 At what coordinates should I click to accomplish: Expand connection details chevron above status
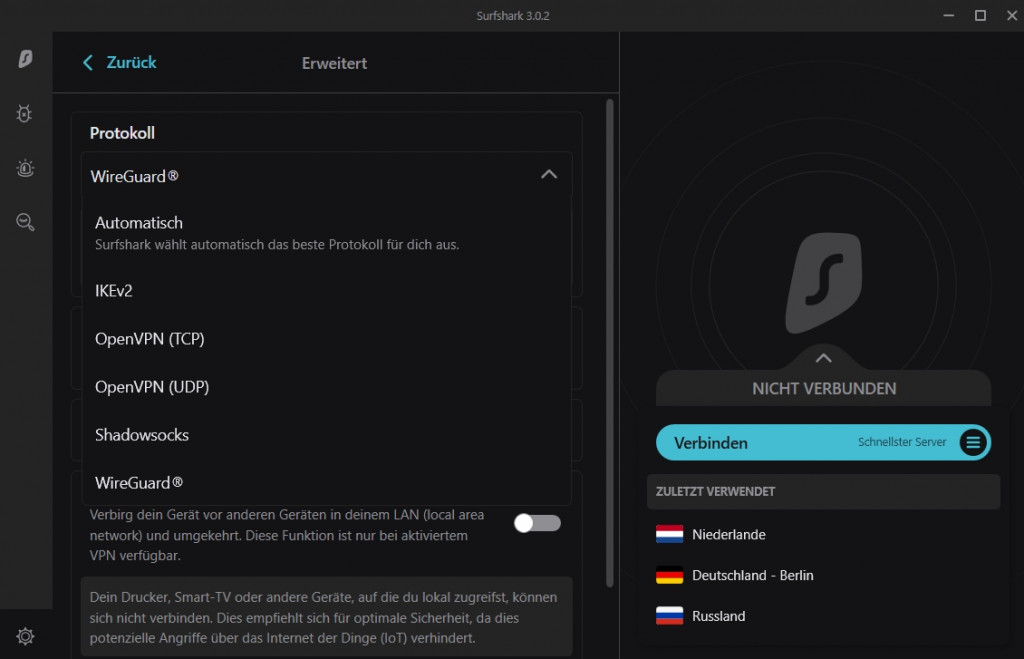(x=824, y=358)
